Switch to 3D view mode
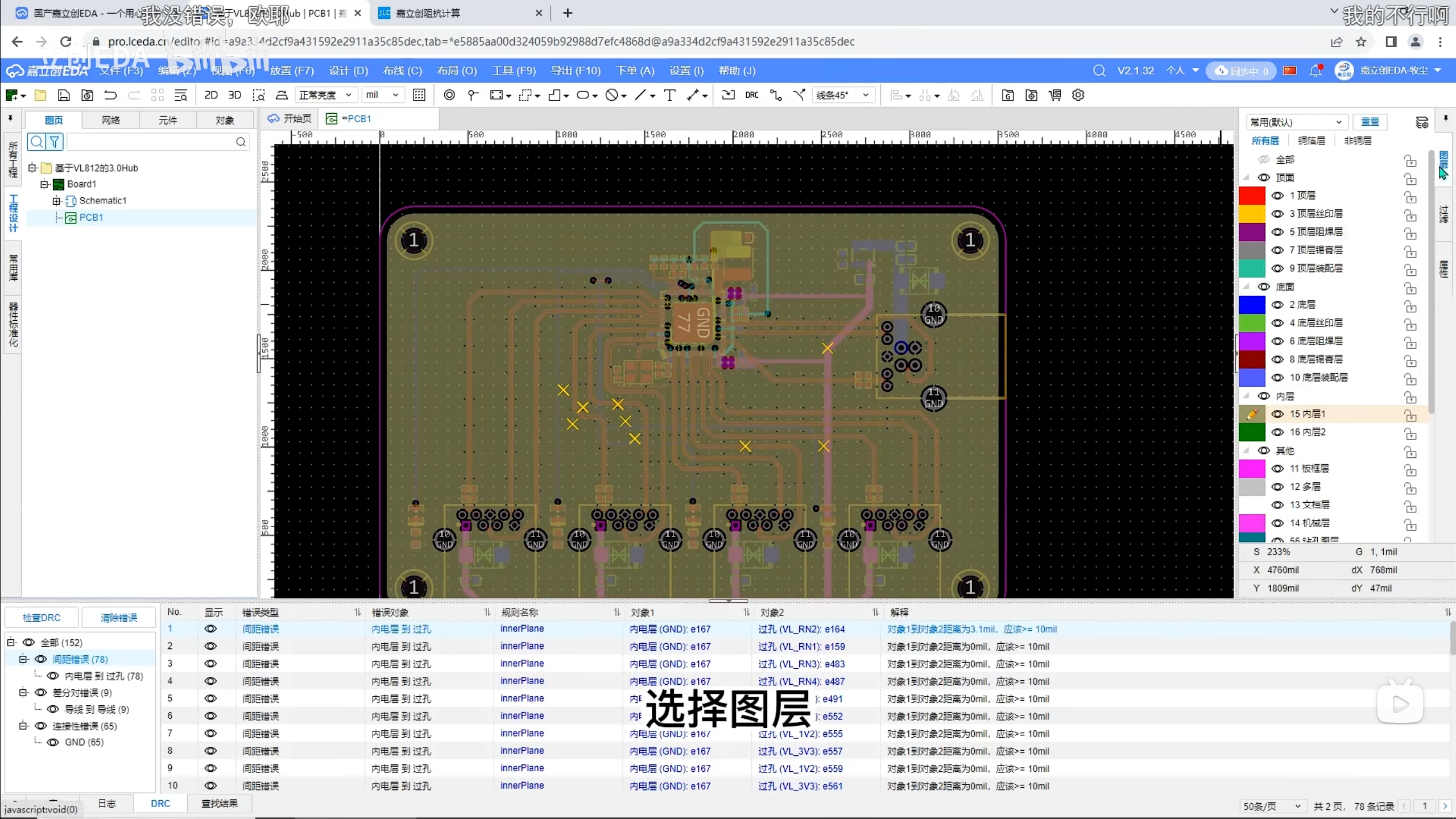1456x819 pixels. (234, 95)
